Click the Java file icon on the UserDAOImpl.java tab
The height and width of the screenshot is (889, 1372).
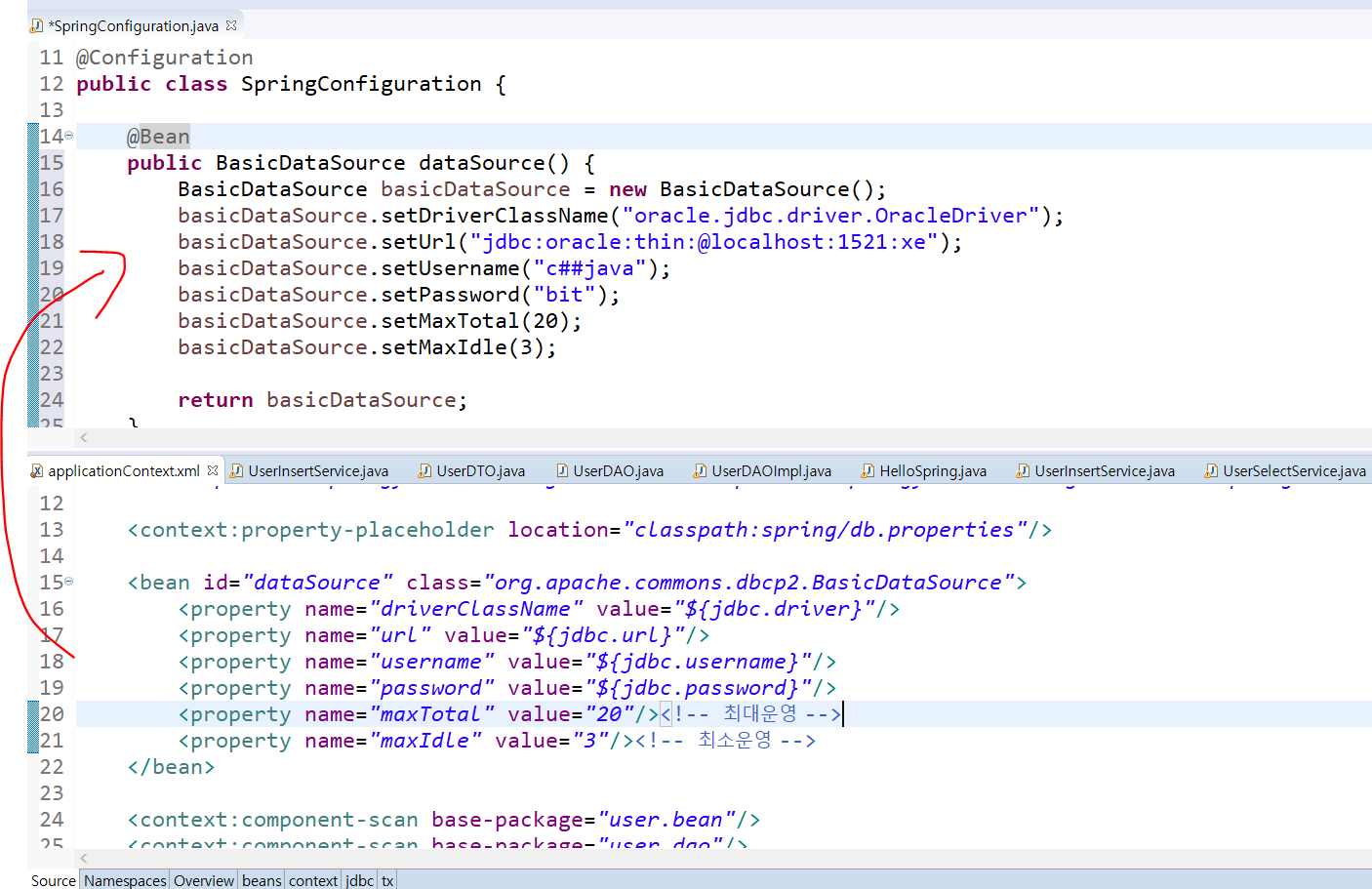700,470
